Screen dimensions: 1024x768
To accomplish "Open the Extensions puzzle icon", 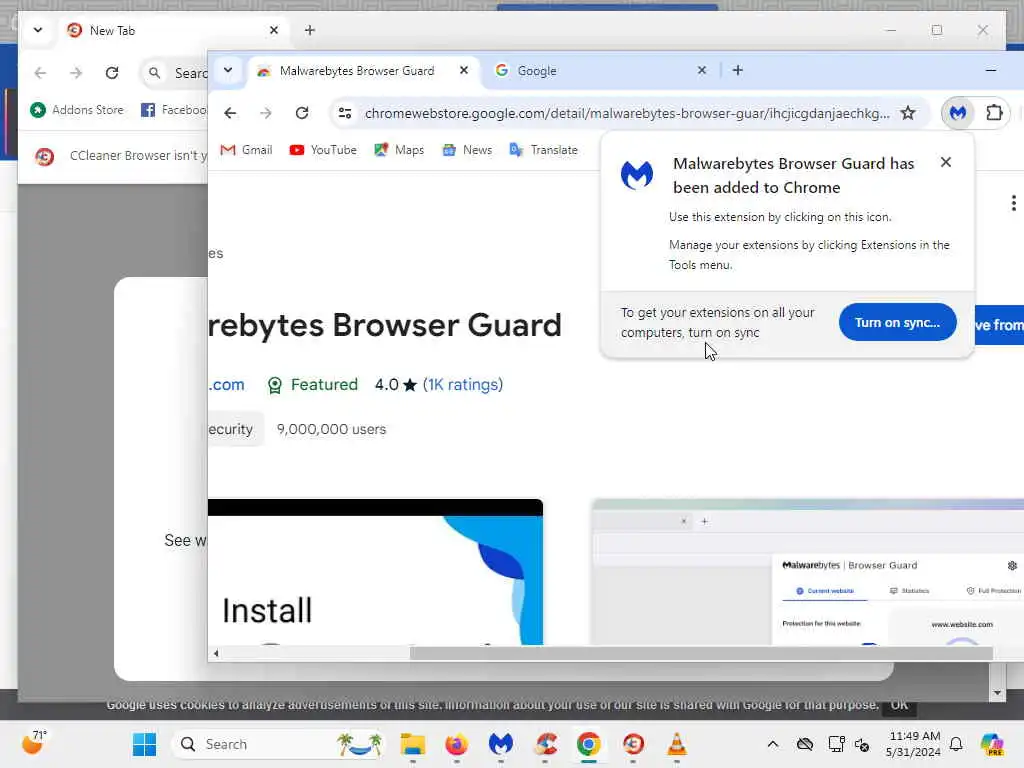I will pyautogui.click(x=994, y=113).
